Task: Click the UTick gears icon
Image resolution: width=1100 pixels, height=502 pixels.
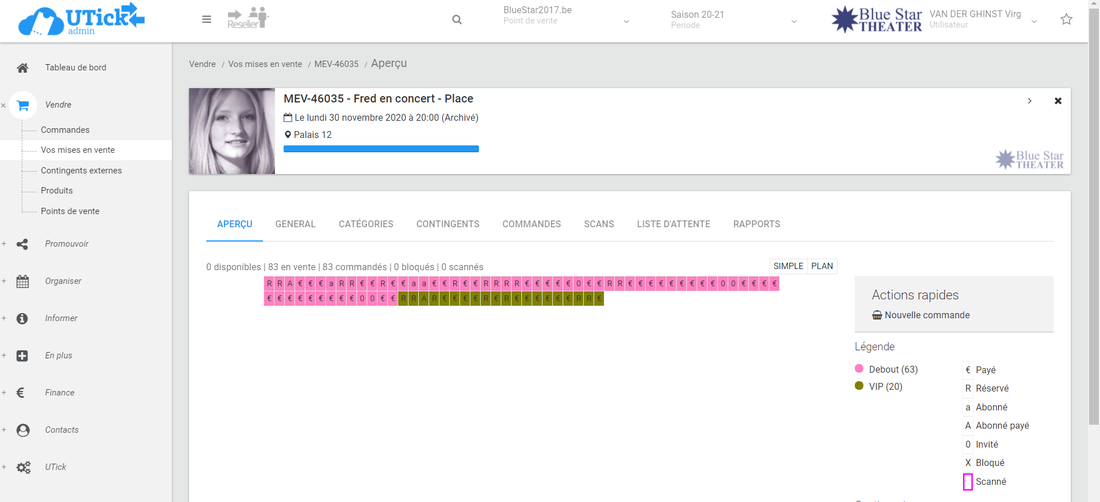Action: click(x=23, y=467)
